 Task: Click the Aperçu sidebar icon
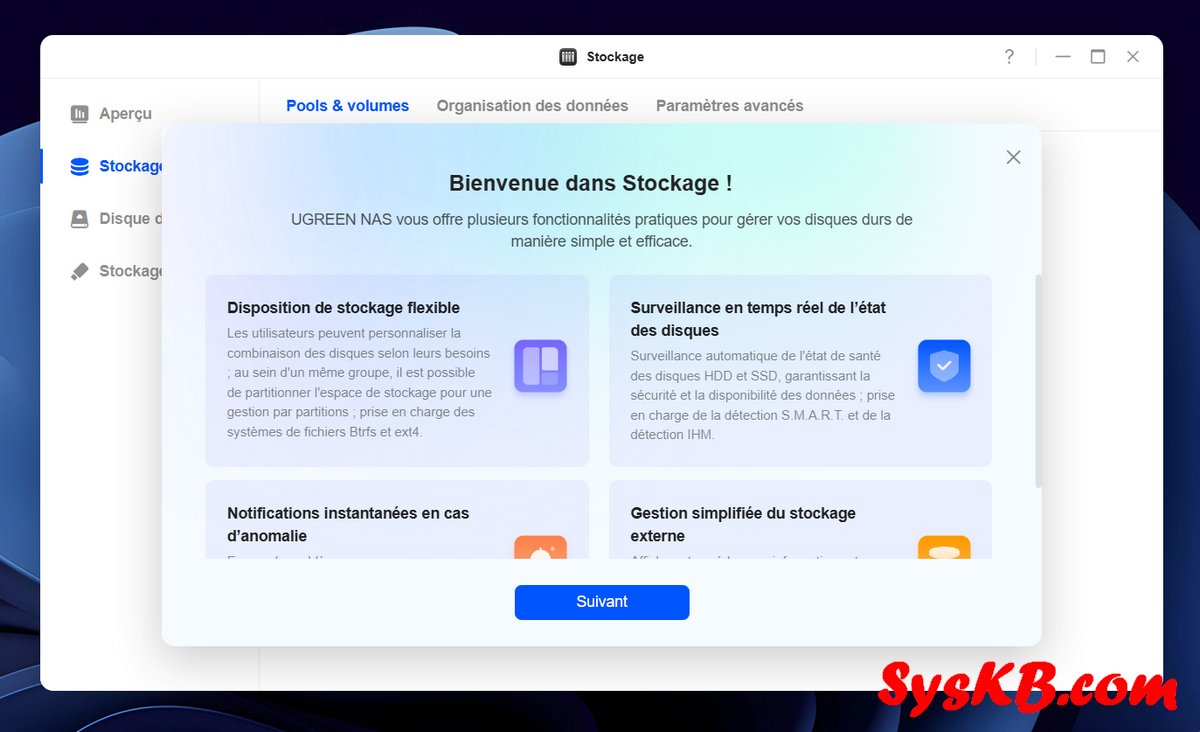pos(80,114)
